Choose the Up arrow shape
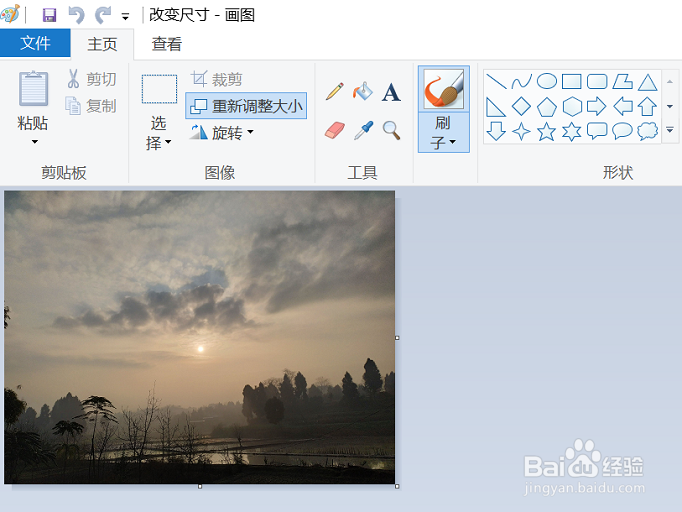Viewport: 682px width, 512px height. 648,106
